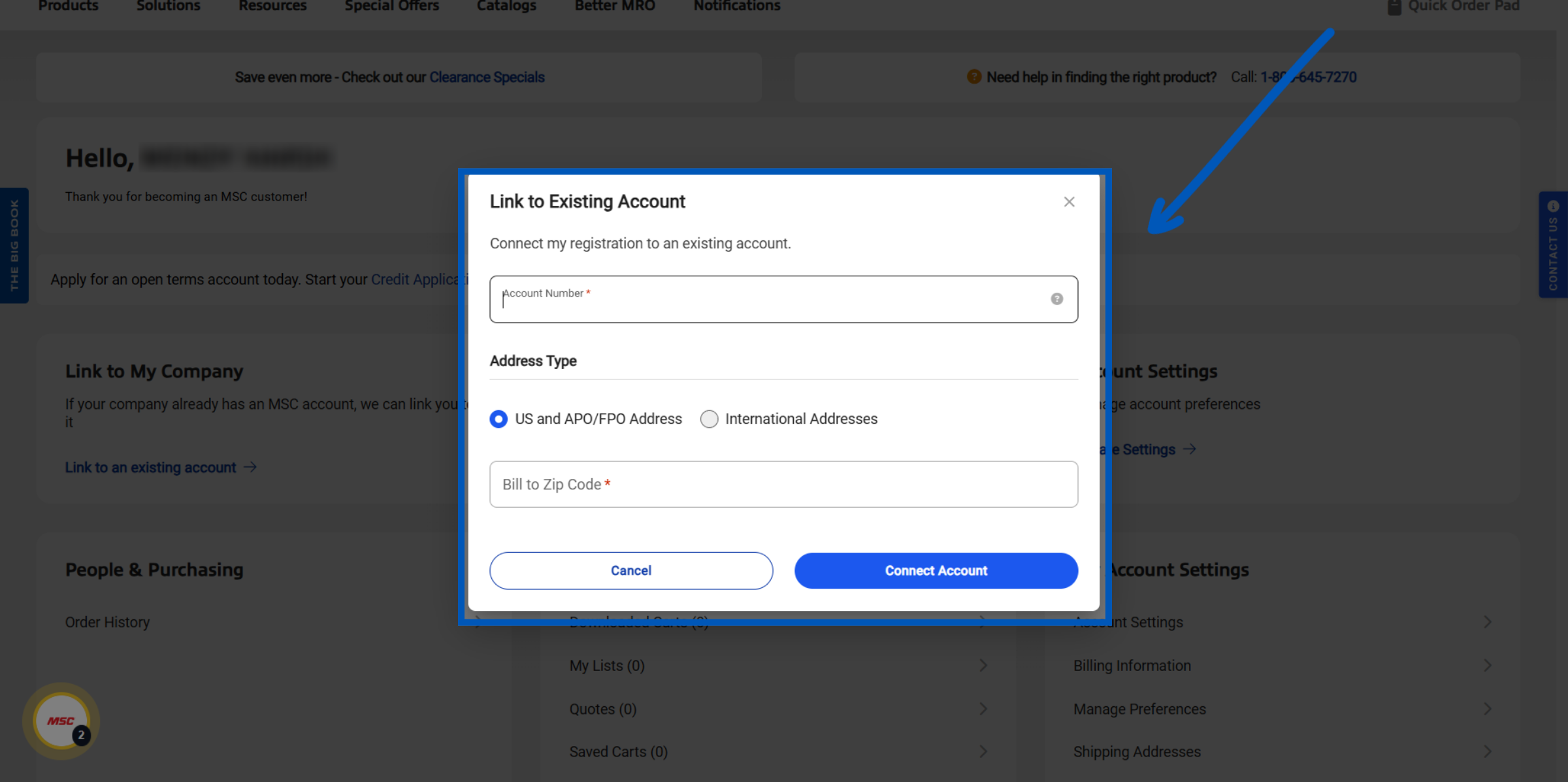Click the Account Number help icon

1056,299
